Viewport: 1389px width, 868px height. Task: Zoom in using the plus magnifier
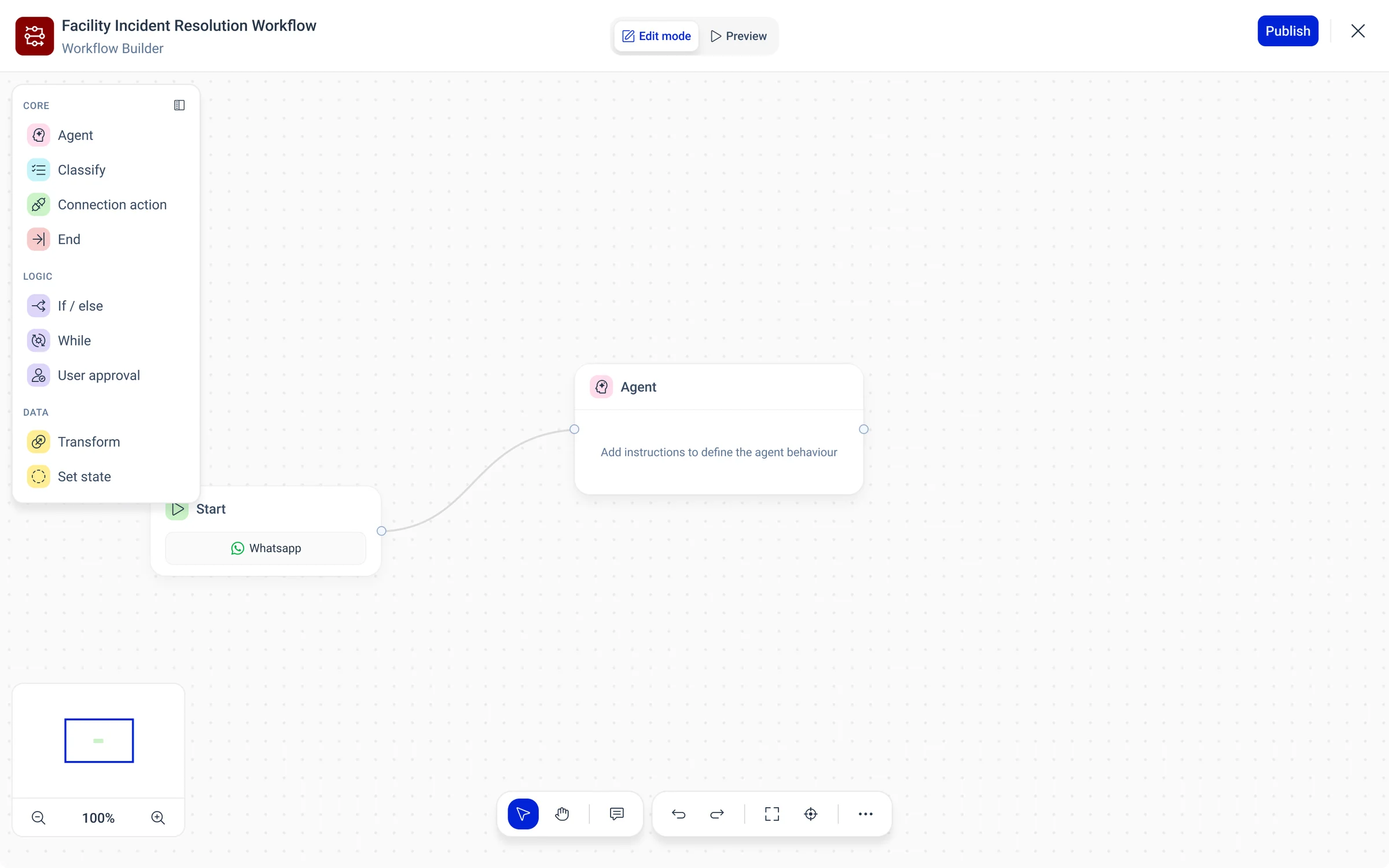point(158,818)
